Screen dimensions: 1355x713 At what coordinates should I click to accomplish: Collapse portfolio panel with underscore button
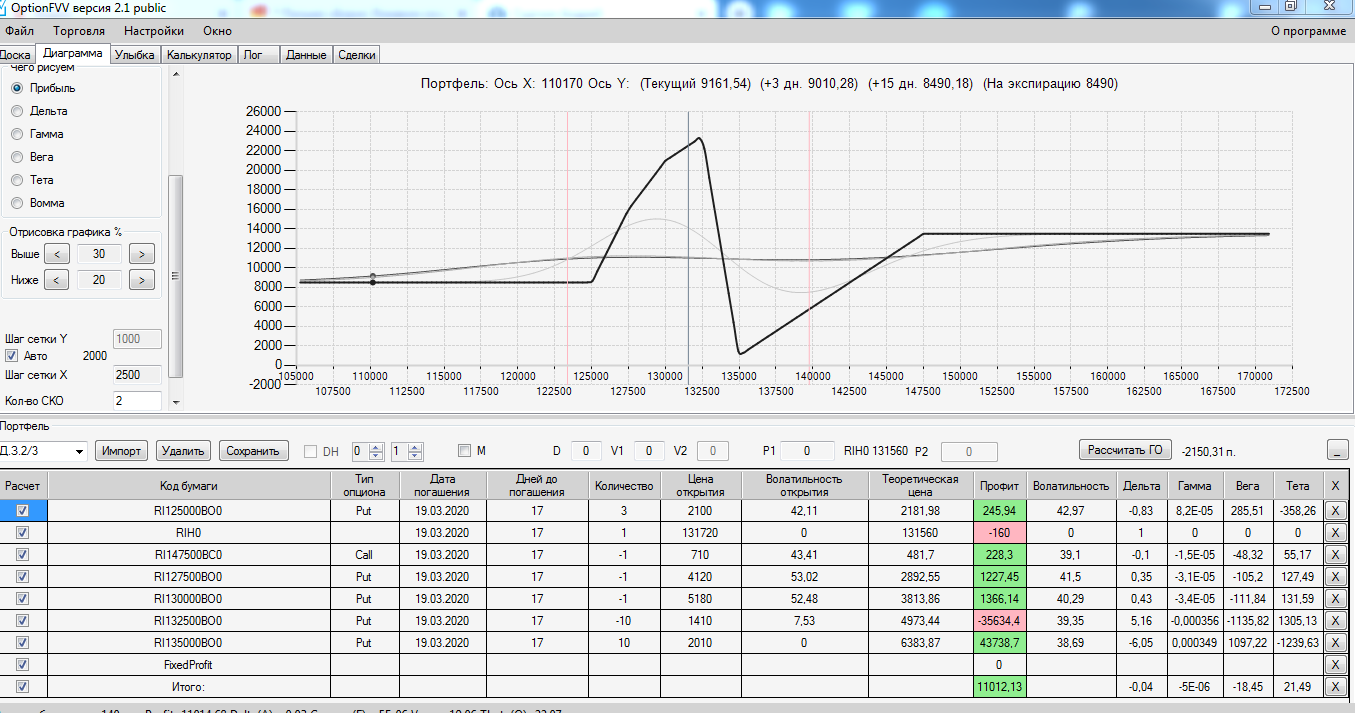(1338, 451)
